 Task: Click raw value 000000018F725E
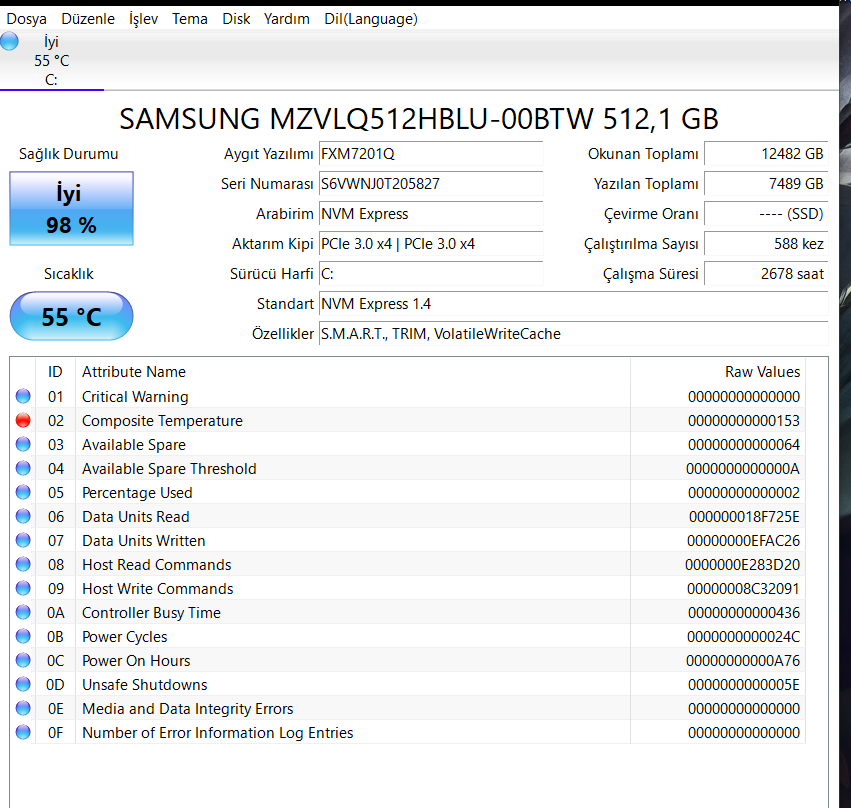pos(744,517)
